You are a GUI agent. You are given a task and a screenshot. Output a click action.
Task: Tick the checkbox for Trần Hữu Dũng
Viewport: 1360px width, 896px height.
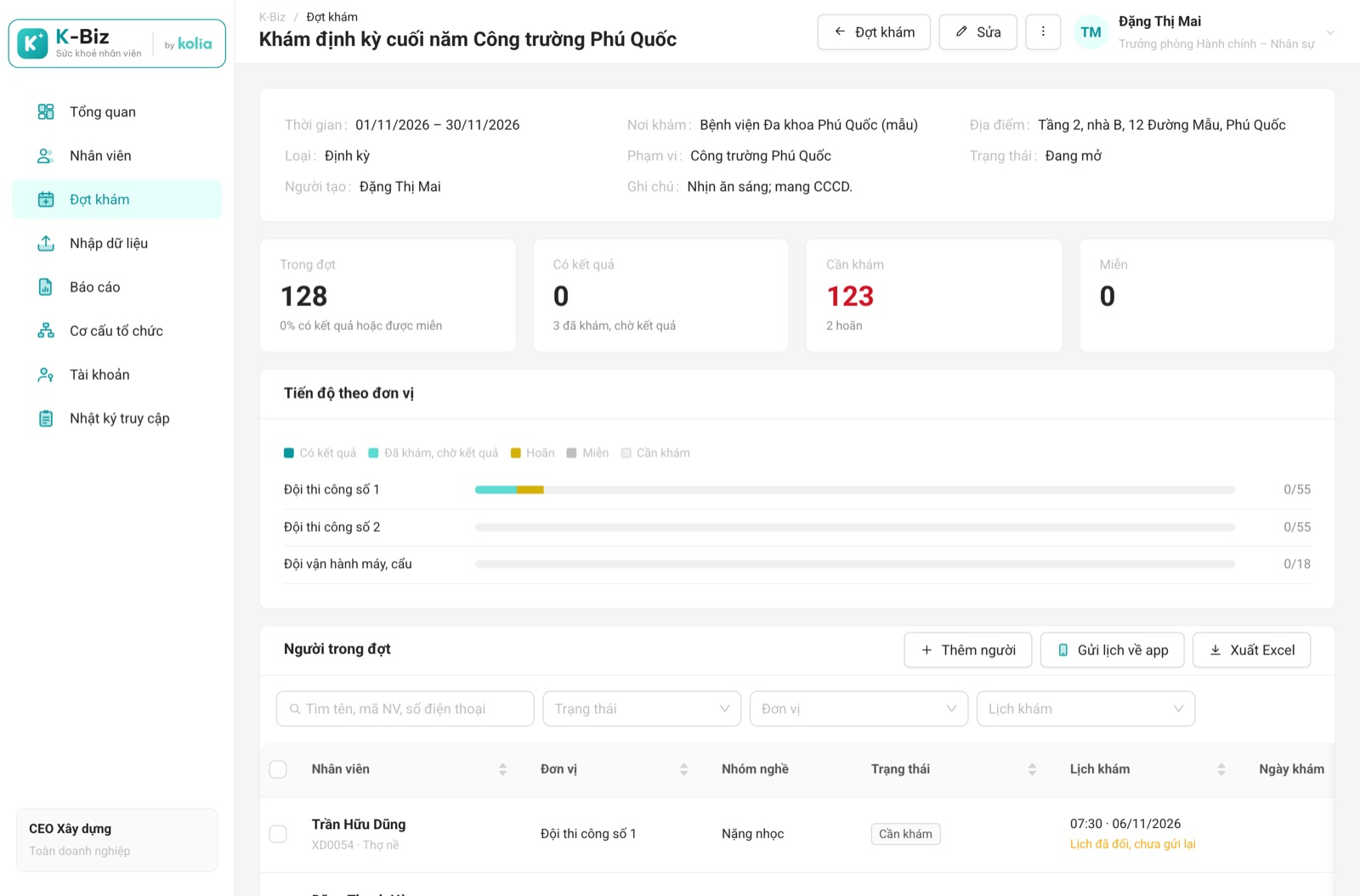click(278, 834)
